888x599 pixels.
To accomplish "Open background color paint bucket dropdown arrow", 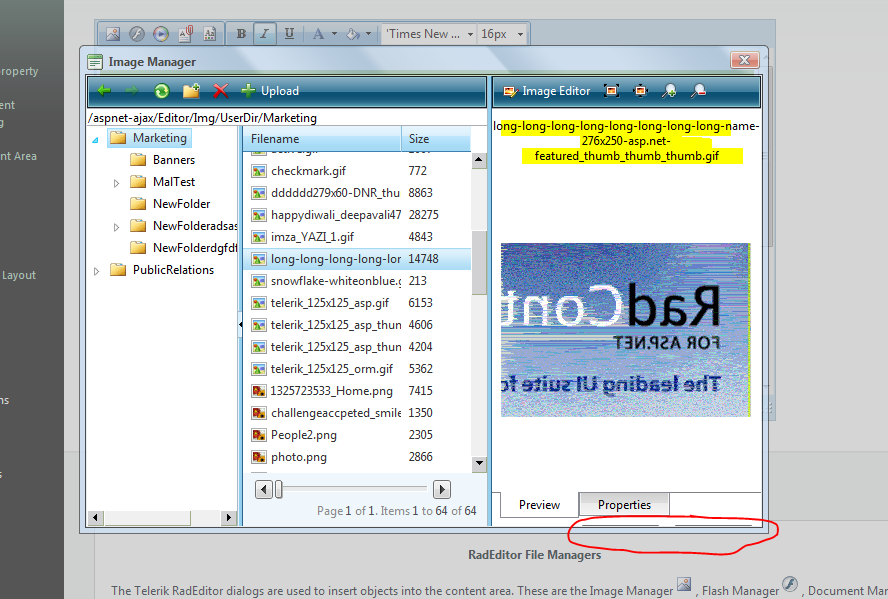I will click(x=369, y=34).
